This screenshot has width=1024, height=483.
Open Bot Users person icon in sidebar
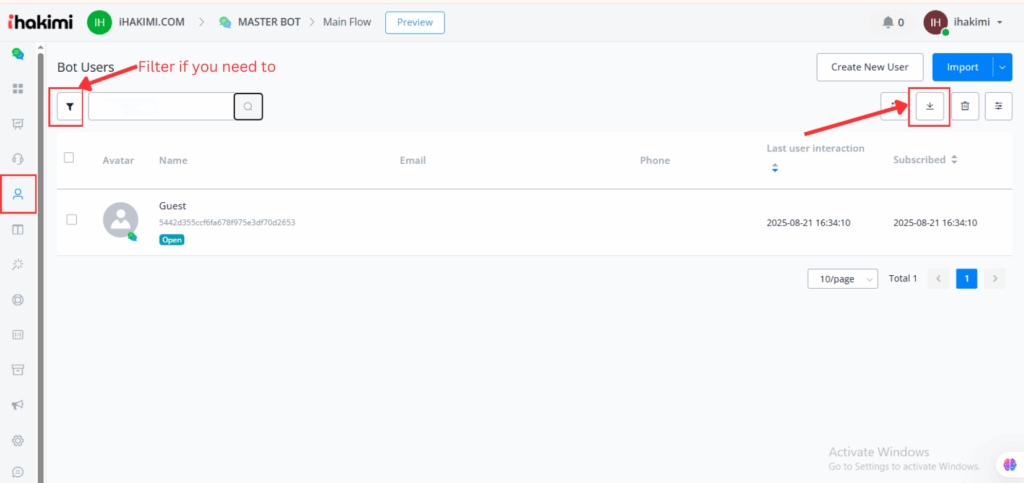coord(18,194)
